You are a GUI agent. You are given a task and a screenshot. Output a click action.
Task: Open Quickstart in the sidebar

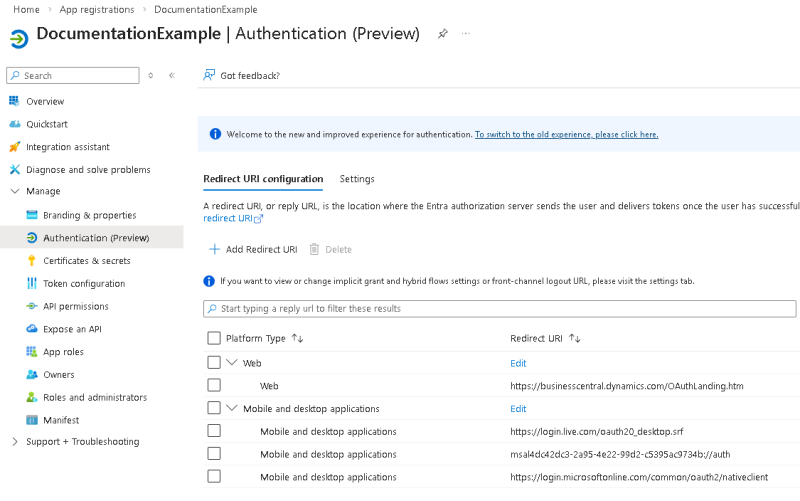pos(47,124)
